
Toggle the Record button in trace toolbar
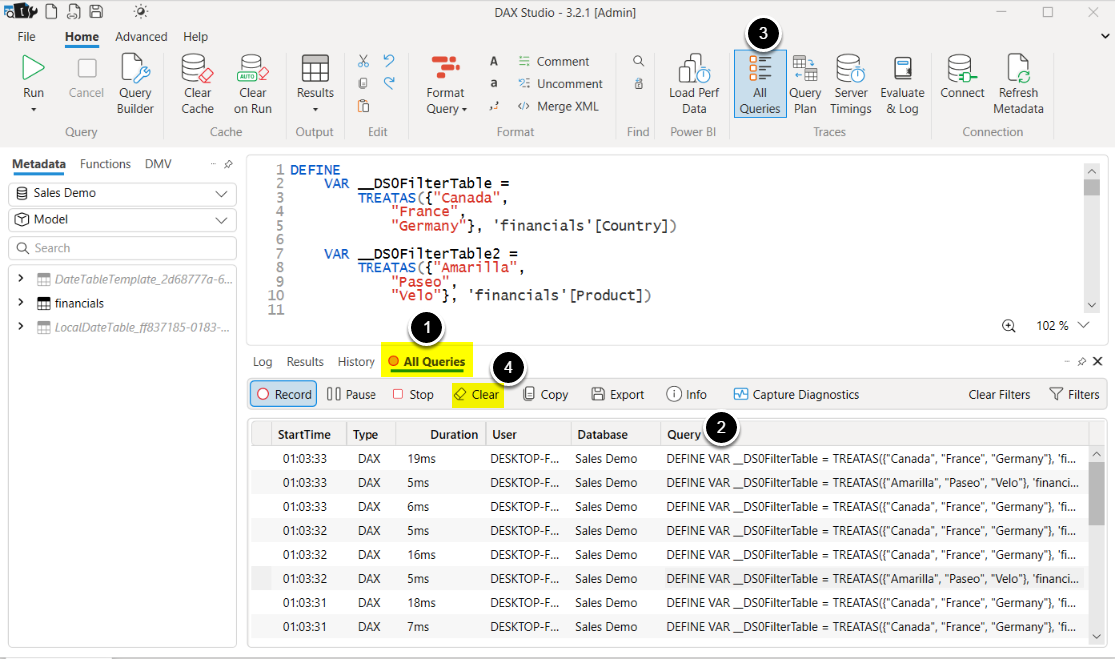[283, 394]
